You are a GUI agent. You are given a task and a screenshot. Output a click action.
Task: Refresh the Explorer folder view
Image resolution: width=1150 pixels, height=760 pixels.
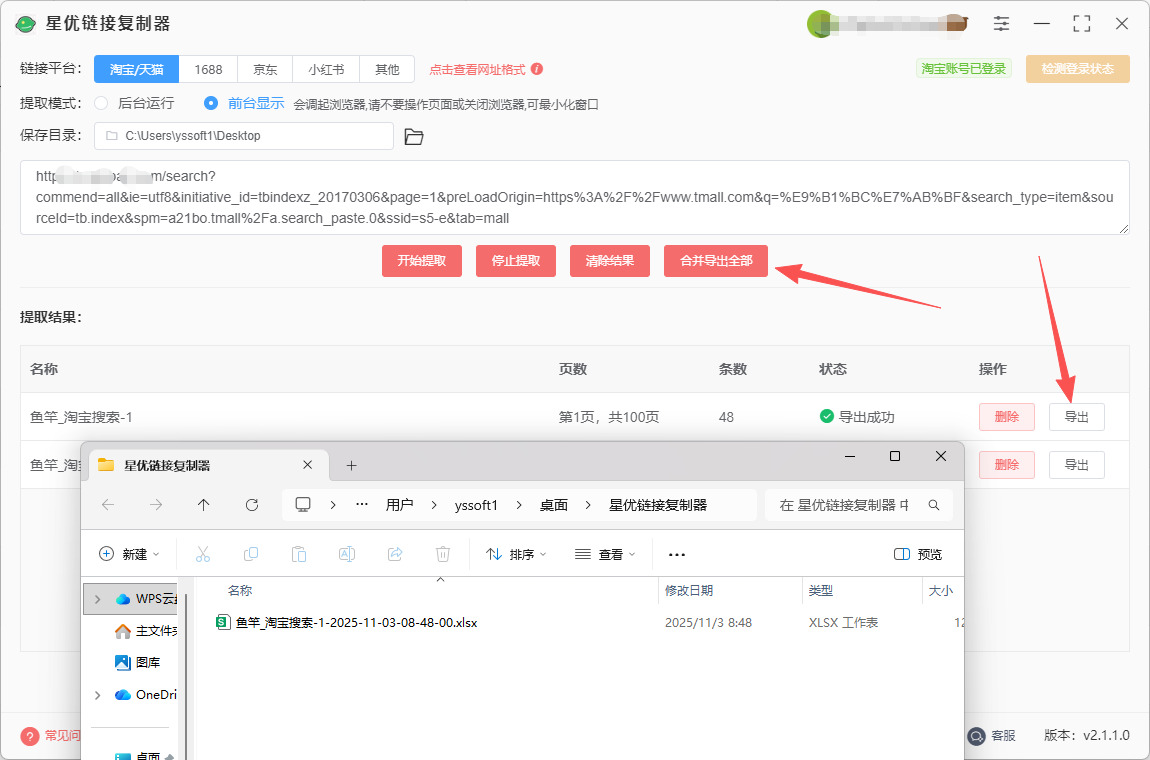(252, 505)
